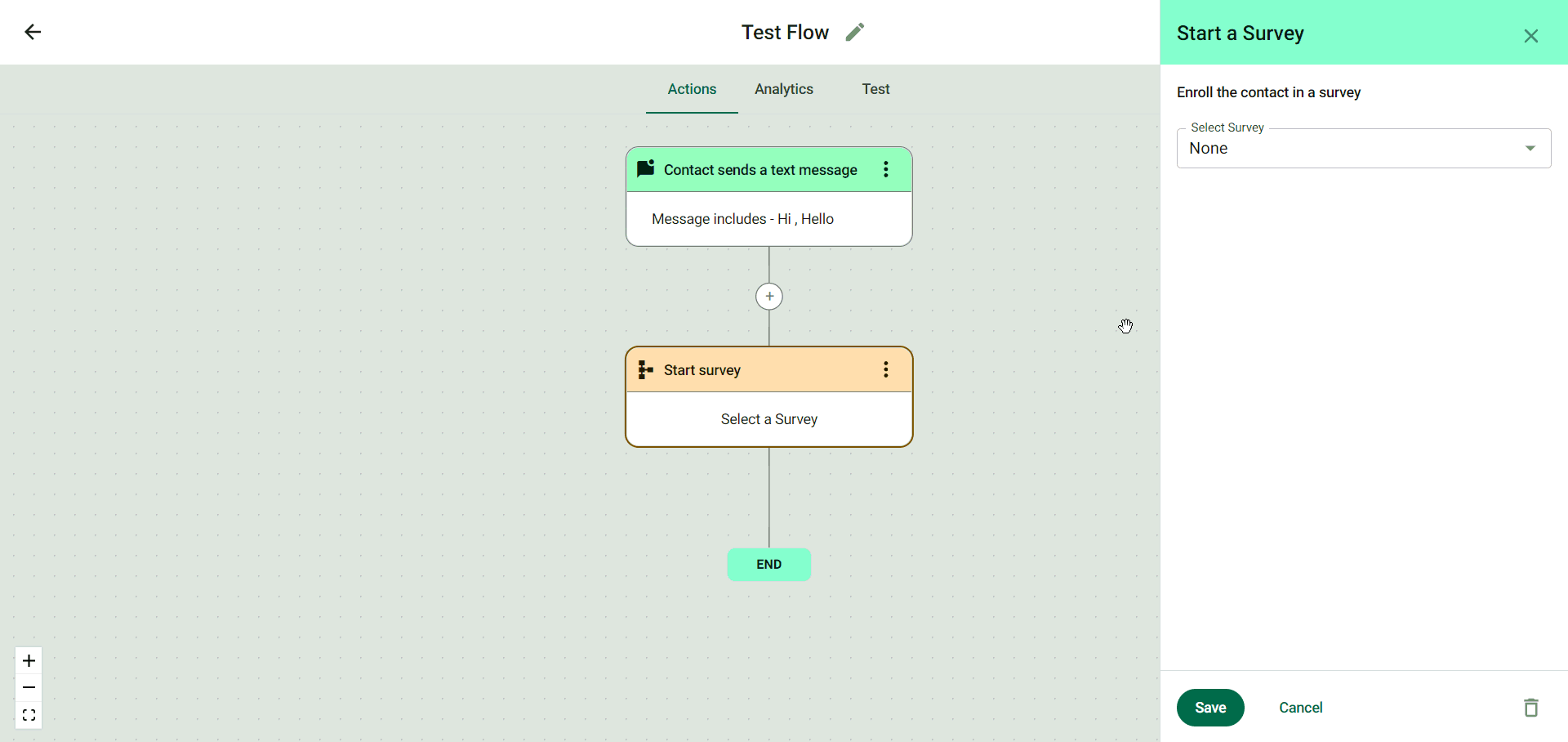Viewport: 1568px width, 742px height.
Task: Cancel the survey configuration
Action: (x=1300, y=708)
